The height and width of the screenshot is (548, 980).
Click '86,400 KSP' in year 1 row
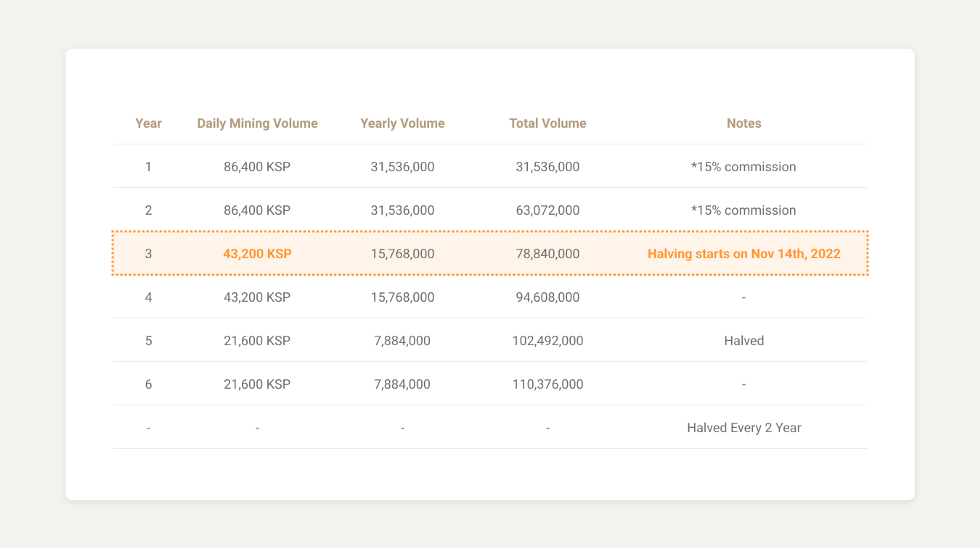pyautogui.click(x=257, y=167)
